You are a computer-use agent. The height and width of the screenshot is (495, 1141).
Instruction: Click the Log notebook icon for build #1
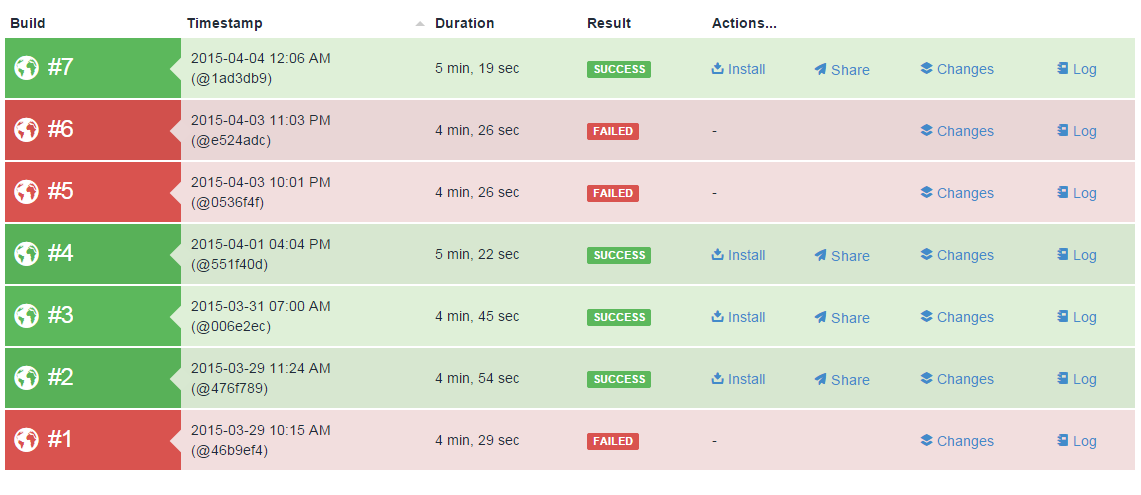(1063, 440)
